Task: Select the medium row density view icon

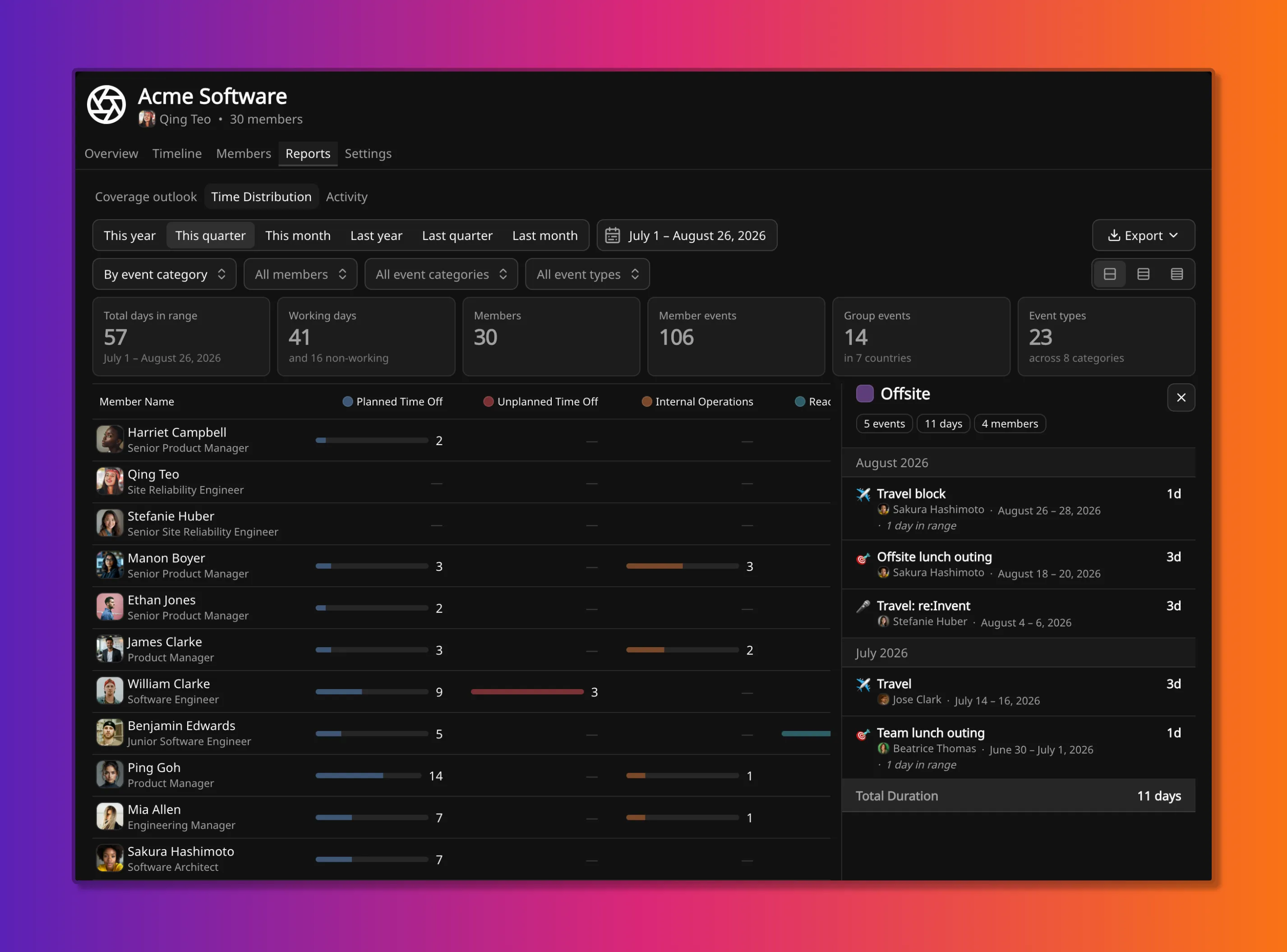Action: pos(1143,274)
